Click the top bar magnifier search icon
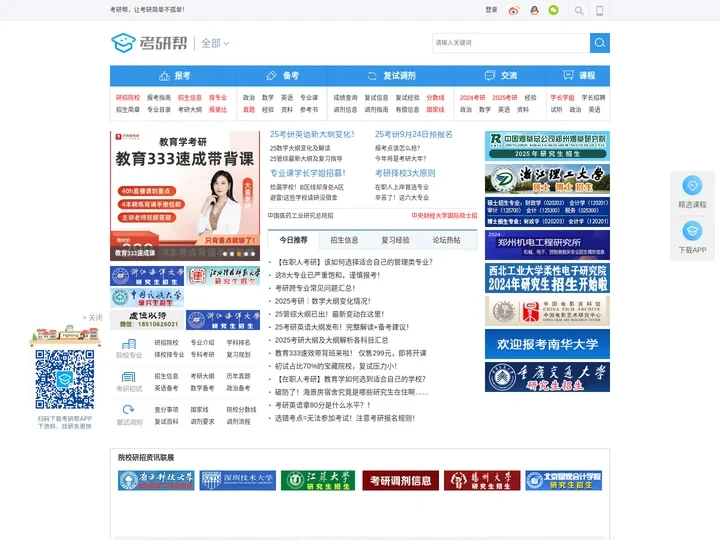The height and width of the screenshot is (540, 720). pyautogui.click(x=579, y=11)
